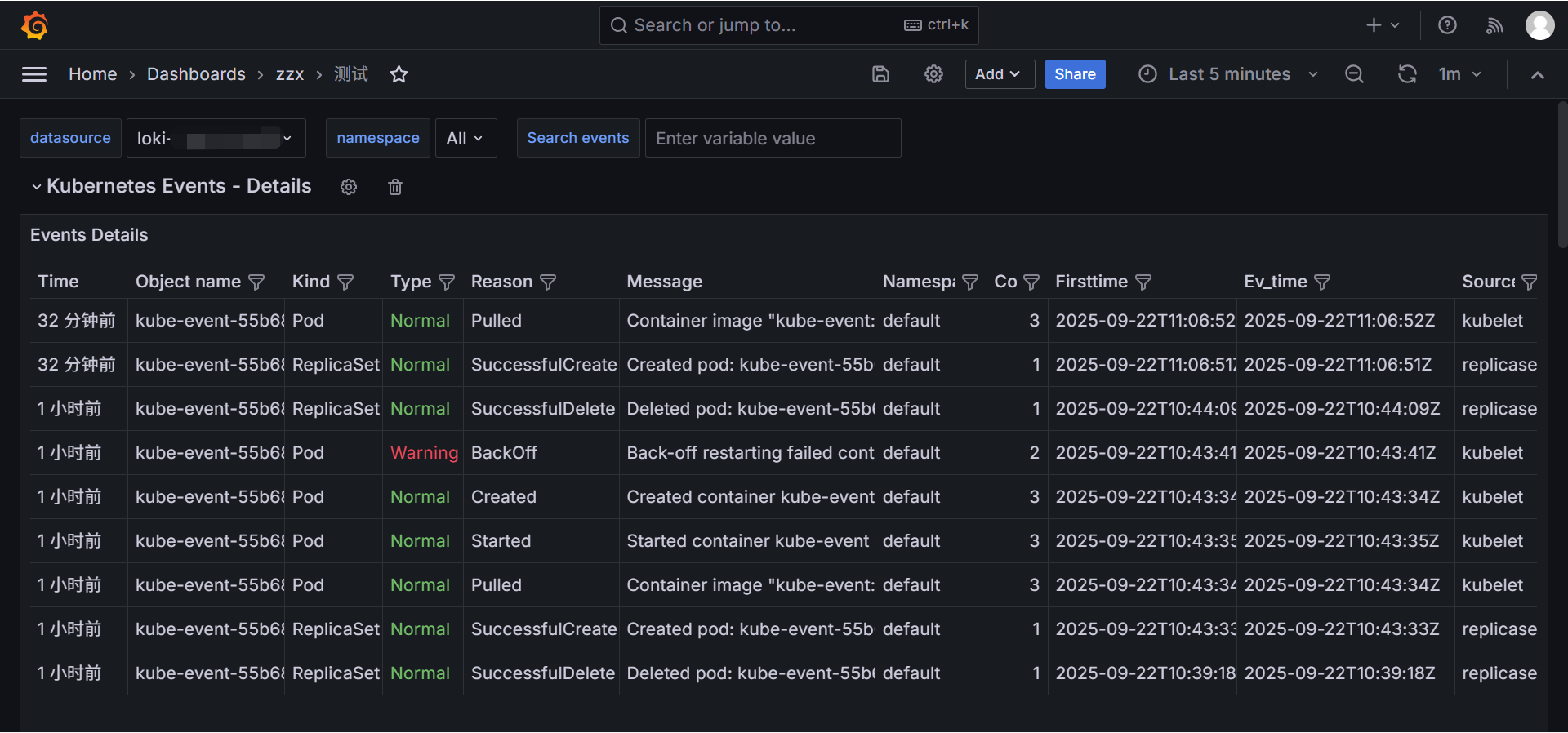Filter the Kind column

345,282
